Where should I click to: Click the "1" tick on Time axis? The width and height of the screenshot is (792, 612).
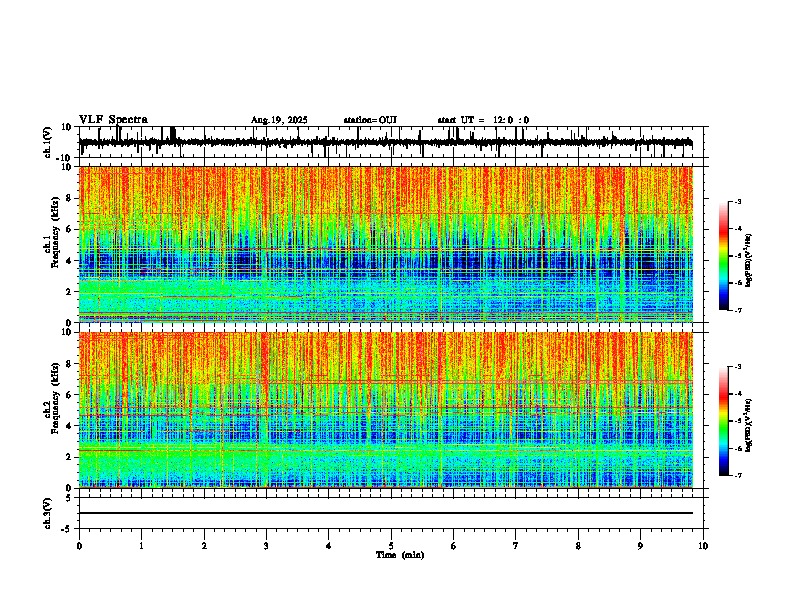(141, 546)
